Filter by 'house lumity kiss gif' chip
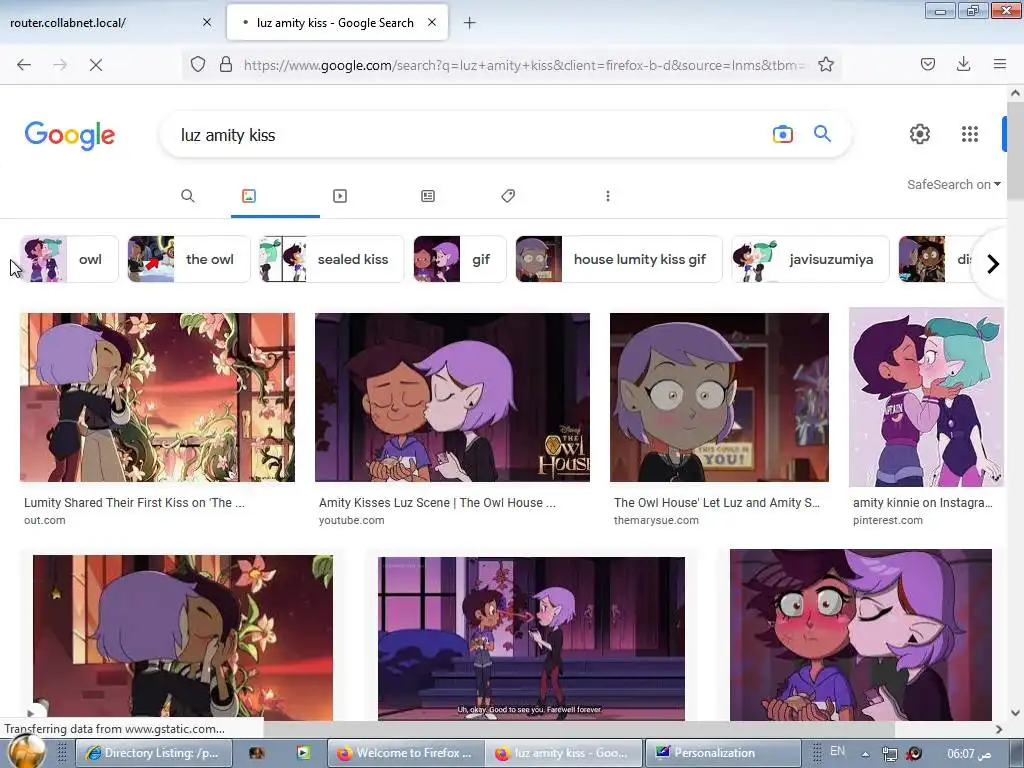 point(618,259)
